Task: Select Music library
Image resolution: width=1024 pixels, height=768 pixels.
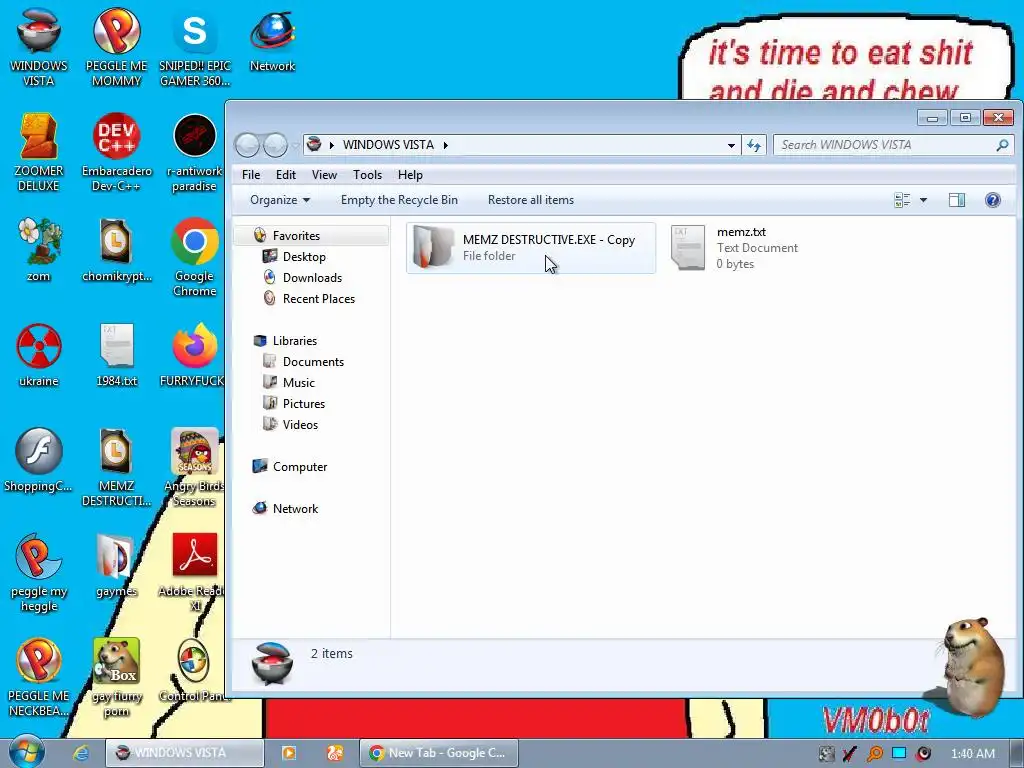Action: click(298, 383)
